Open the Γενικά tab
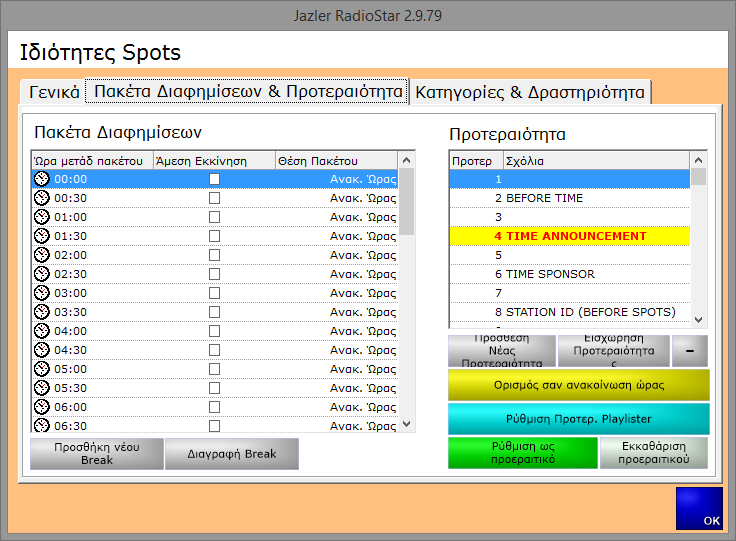Image resolution: width=736 pixels, height=541 pixels. [54, 92]
